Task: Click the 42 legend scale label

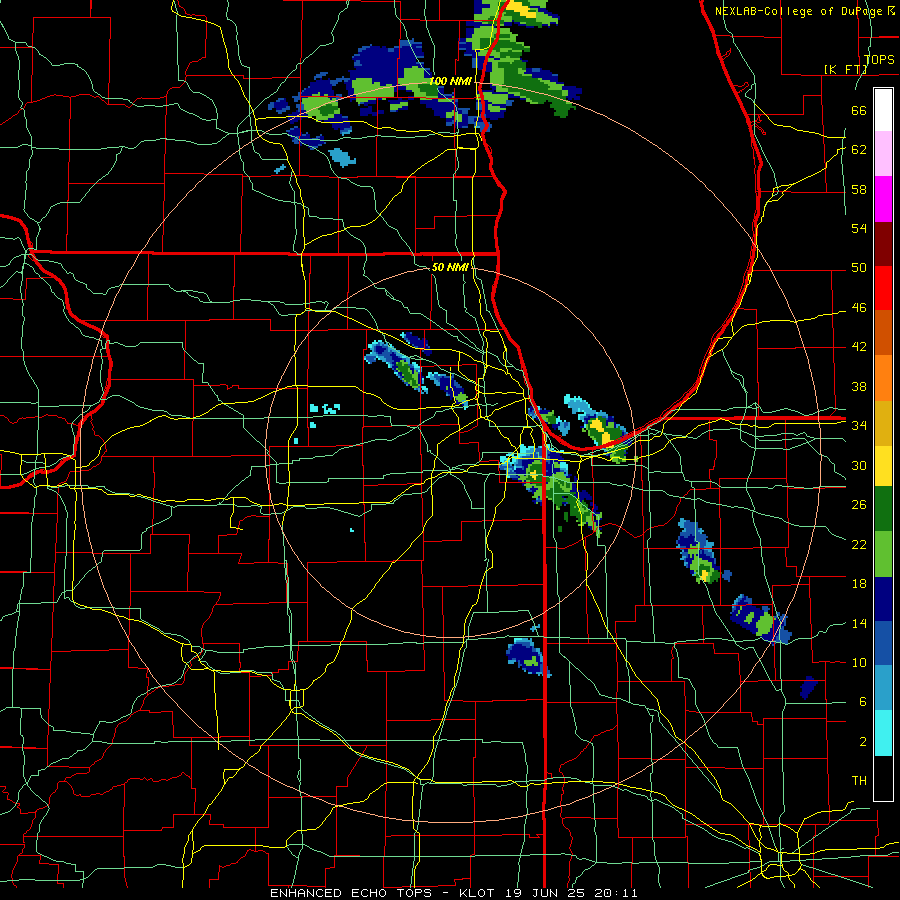Action: 859,347
